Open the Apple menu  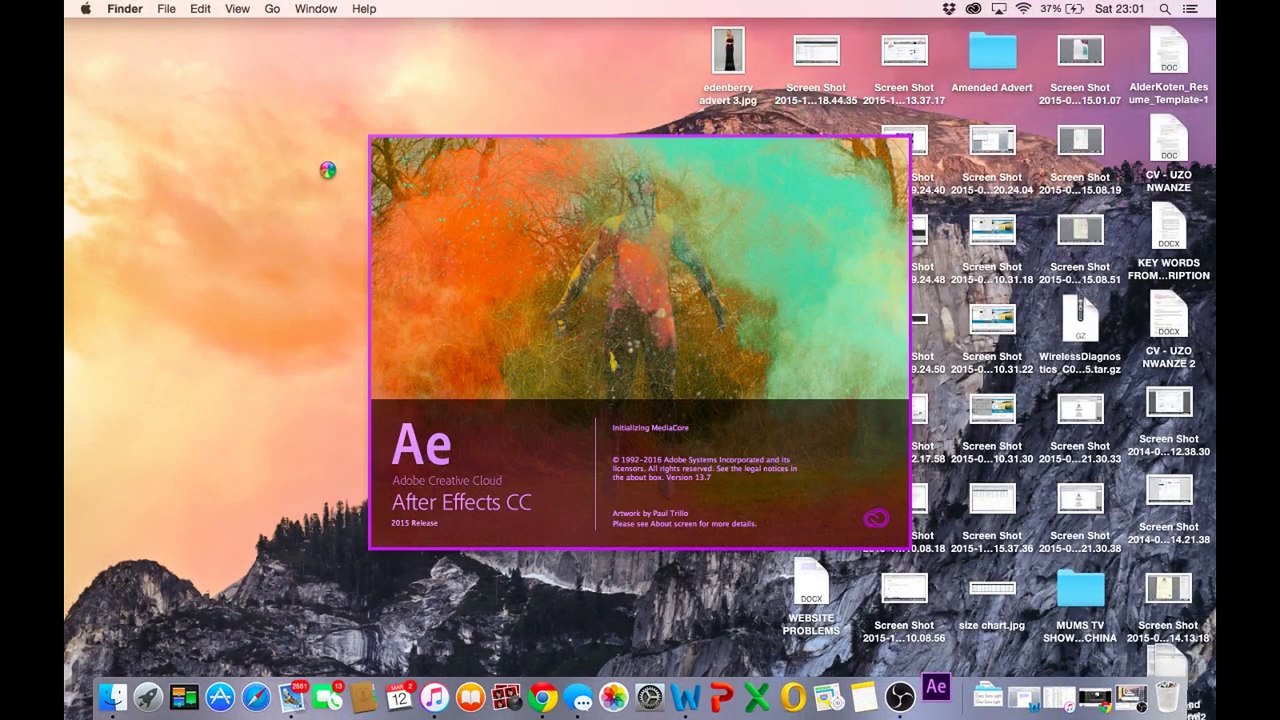[x=86, y=9]
